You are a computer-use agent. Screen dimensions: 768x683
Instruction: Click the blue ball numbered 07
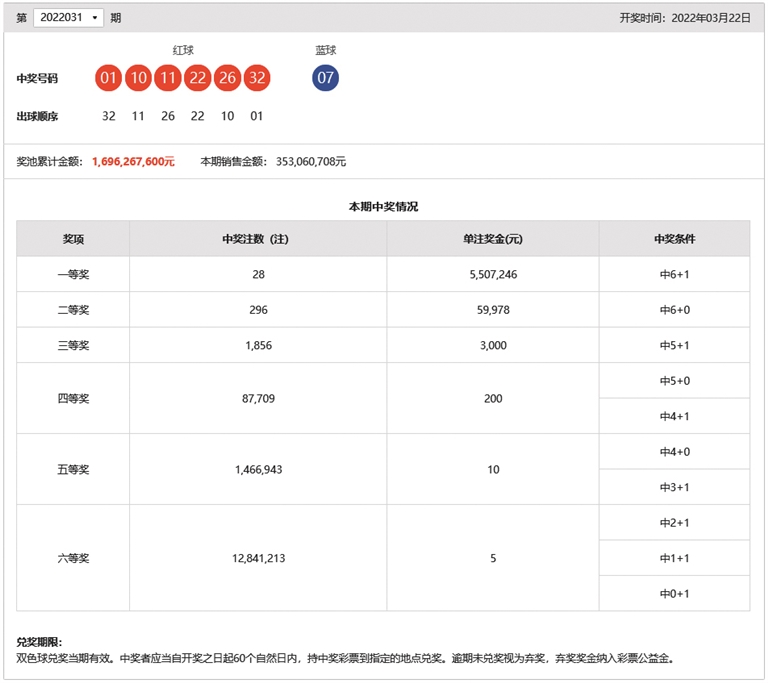click(x=325, y=78)
